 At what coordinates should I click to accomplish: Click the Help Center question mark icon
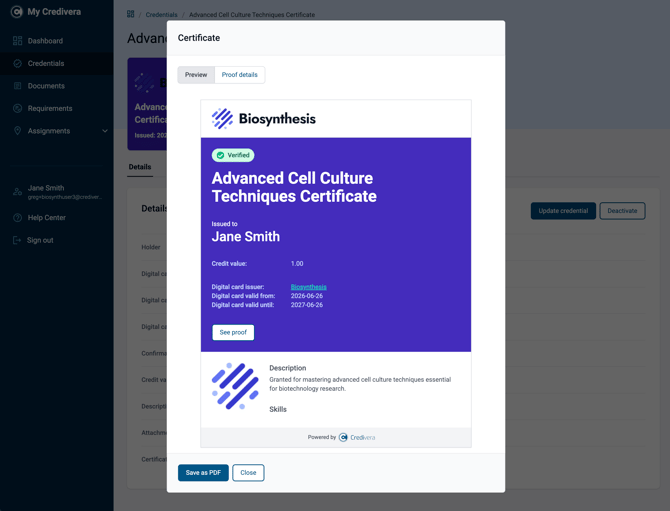pos(18,217)
